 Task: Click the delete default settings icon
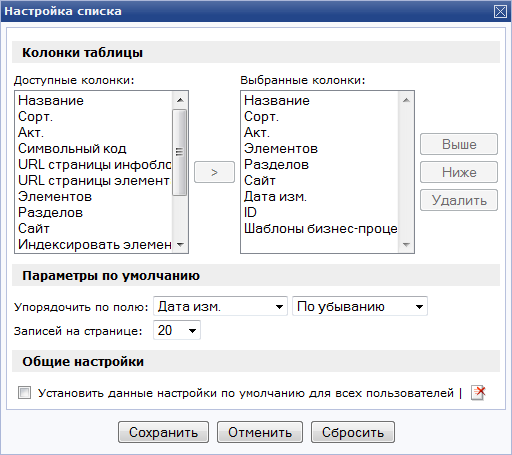[478, 393]
